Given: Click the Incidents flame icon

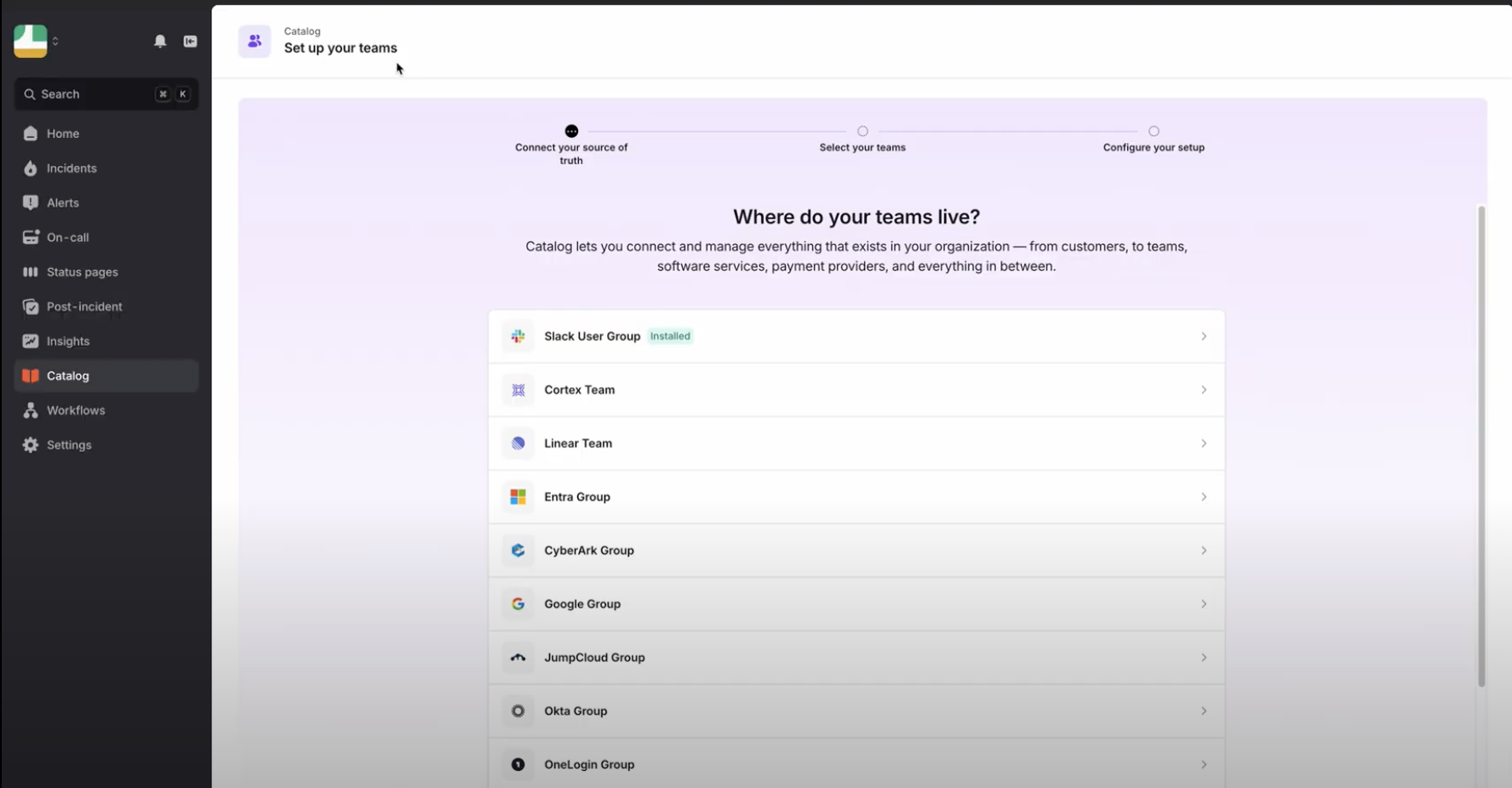Looking at the screenshot, I should pyautogui.click(x=31, y=168).
